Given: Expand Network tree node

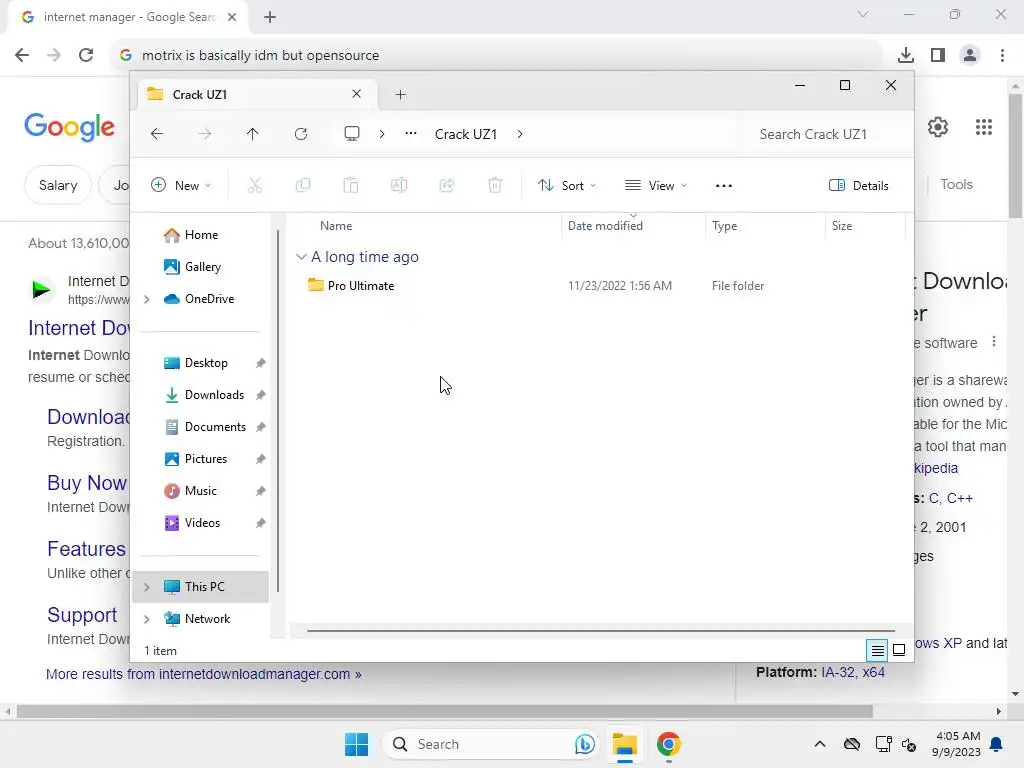Looking at the screenshot, I should [147, 619].
